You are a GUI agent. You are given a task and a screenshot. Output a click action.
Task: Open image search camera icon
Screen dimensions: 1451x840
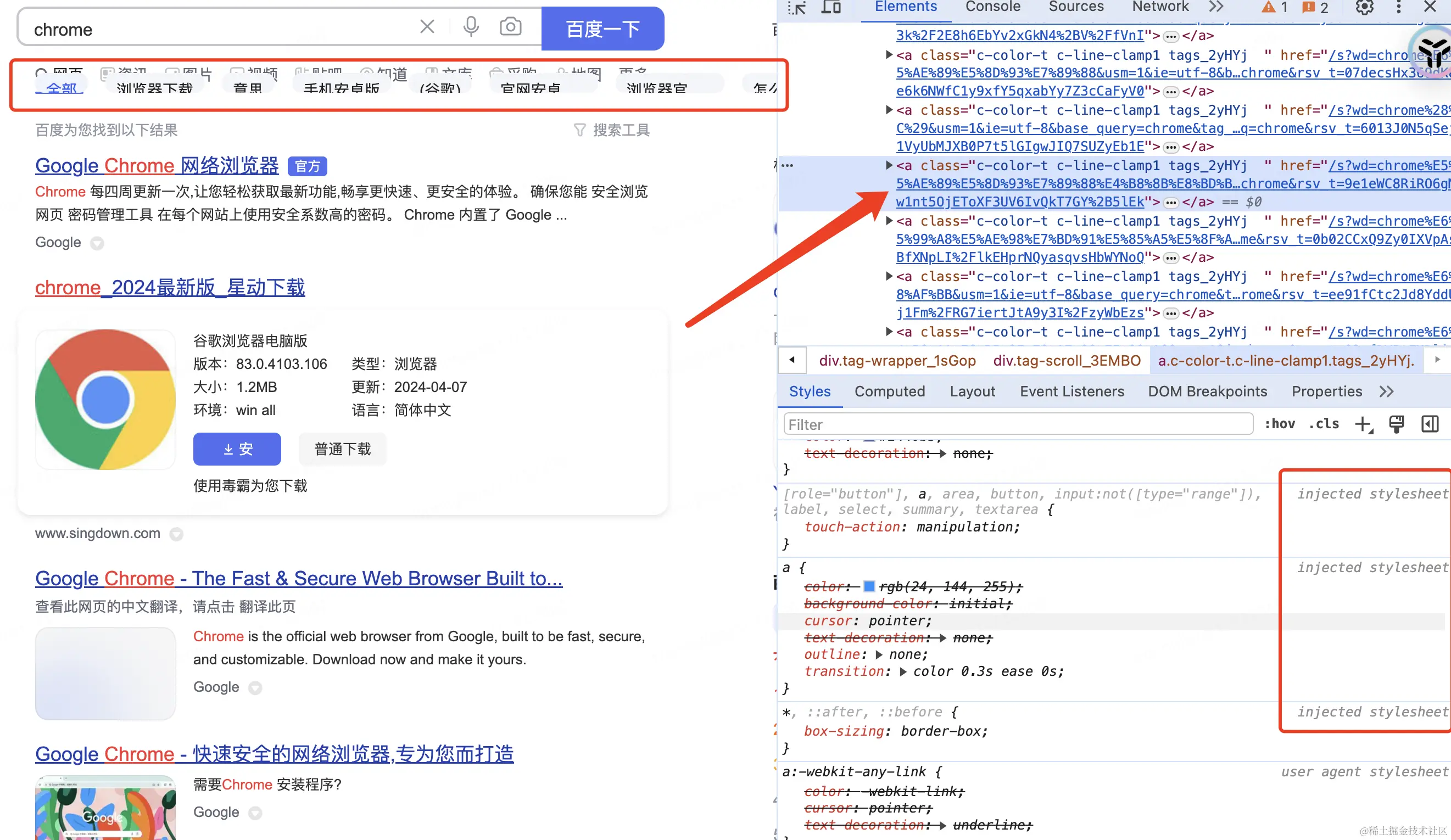pos(510,26)
